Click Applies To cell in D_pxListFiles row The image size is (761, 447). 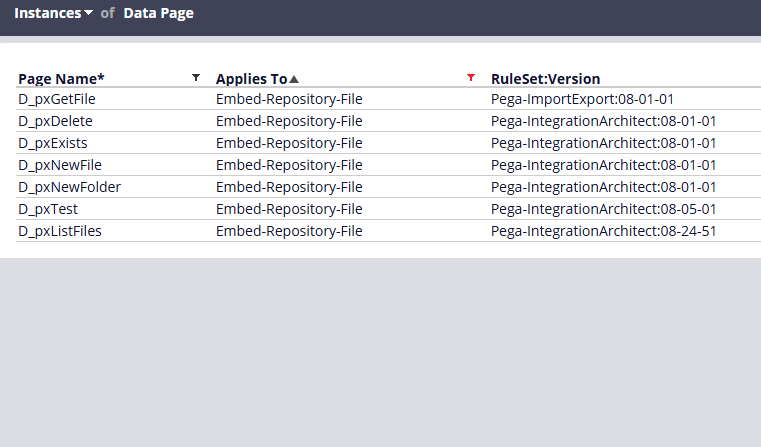click(x=289, y=231)
